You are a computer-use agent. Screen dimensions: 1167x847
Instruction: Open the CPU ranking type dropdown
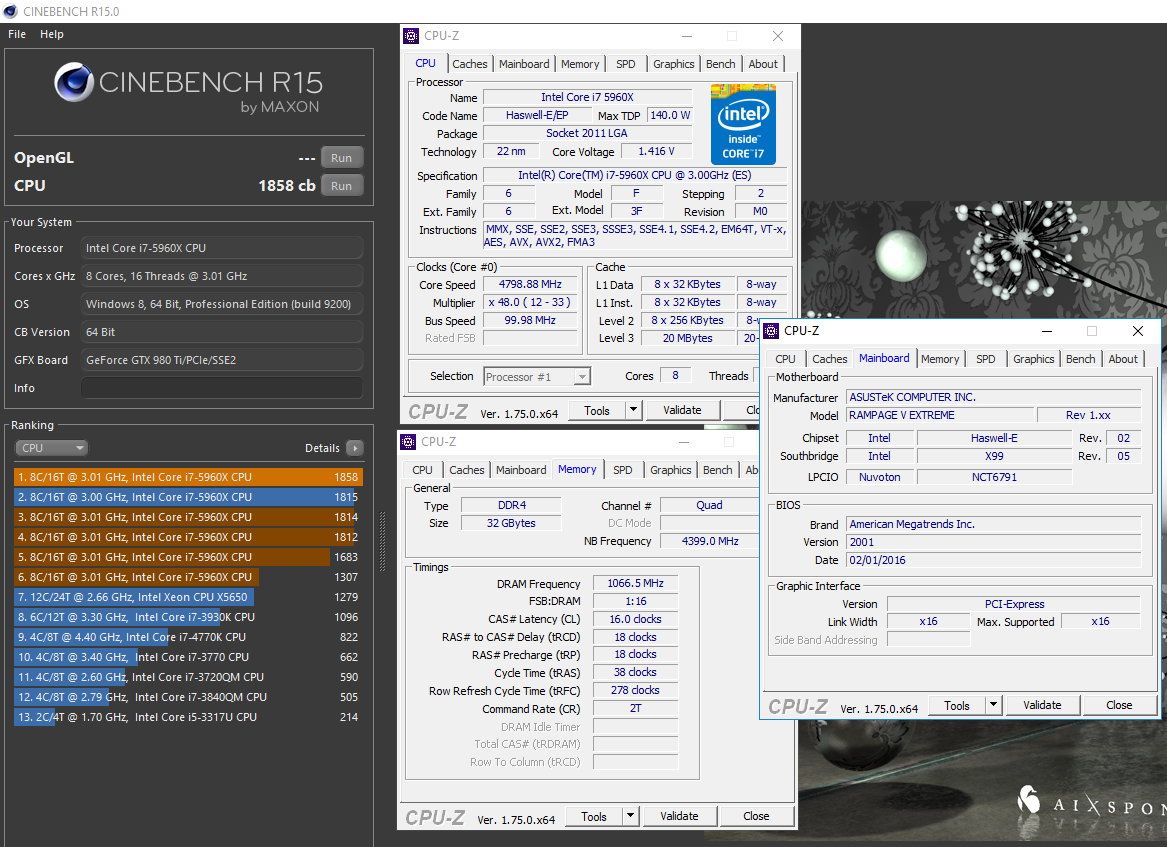point(51,448)
